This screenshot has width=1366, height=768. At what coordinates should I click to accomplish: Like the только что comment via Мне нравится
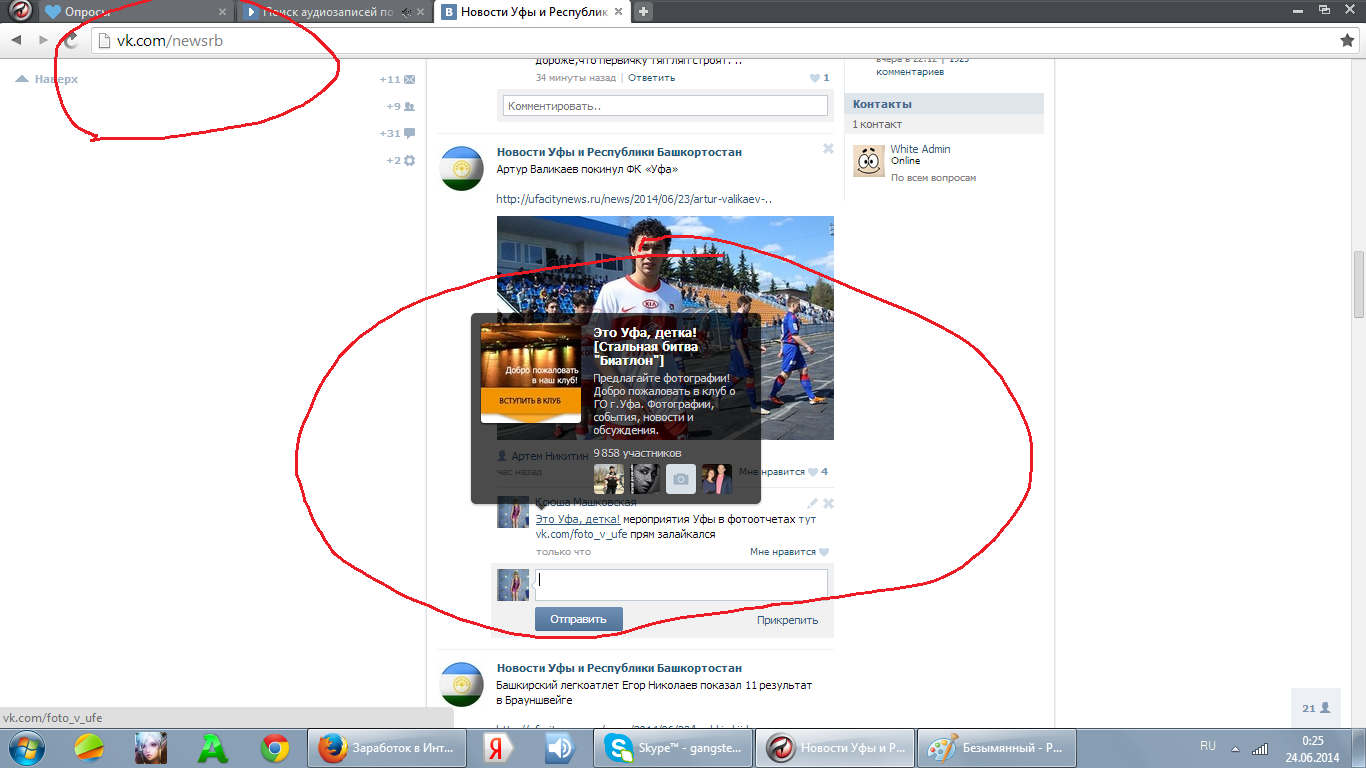(789, 552)
